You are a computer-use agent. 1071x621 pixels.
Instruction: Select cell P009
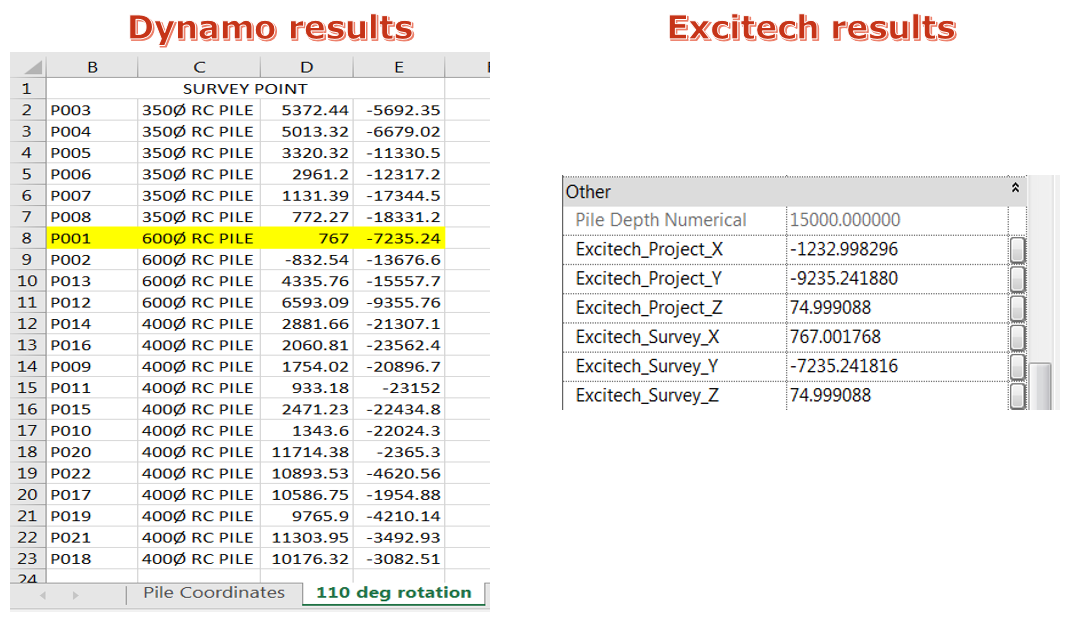coord(92,366)
